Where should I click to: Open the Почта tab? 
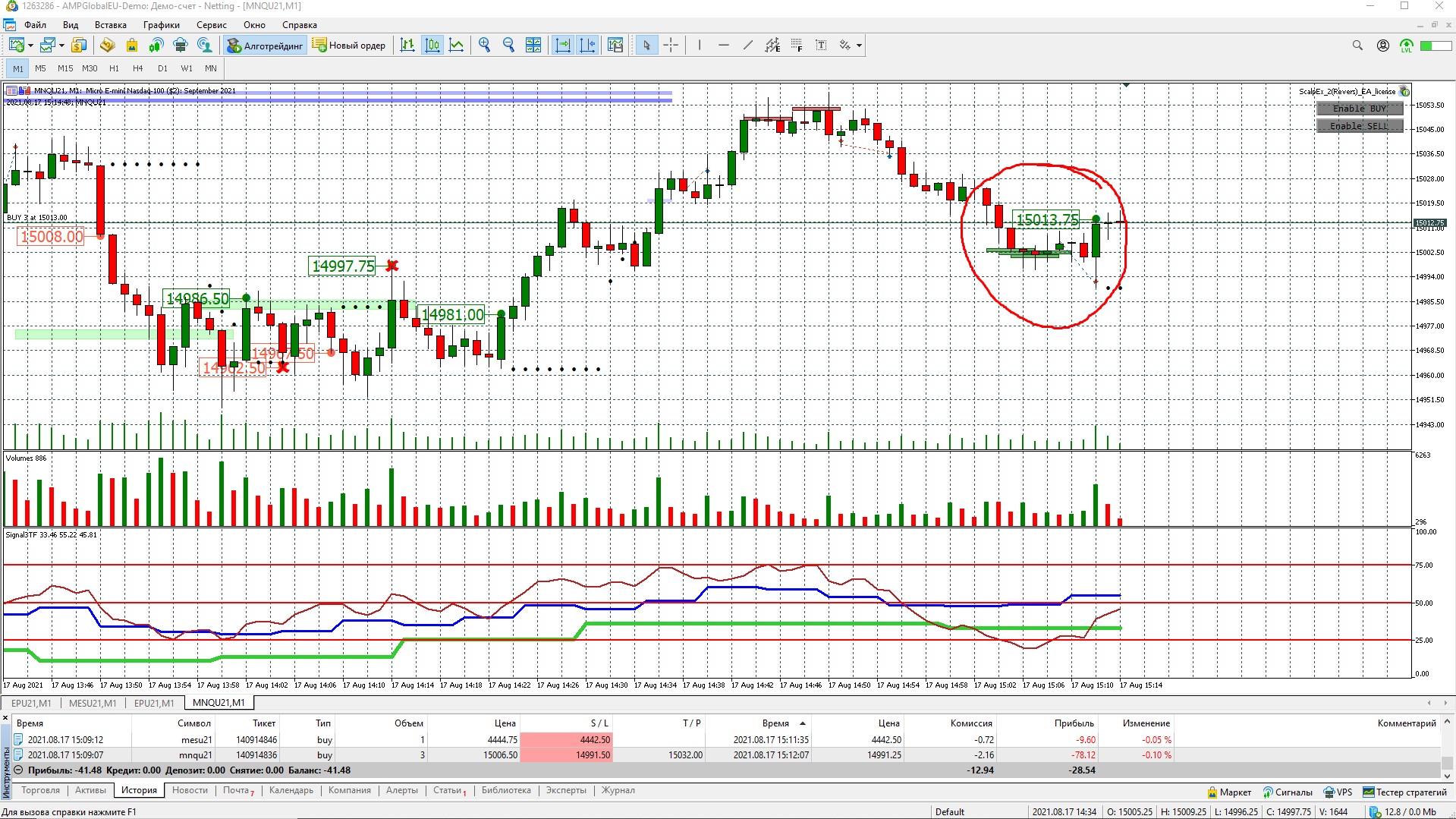pos(238,790)
